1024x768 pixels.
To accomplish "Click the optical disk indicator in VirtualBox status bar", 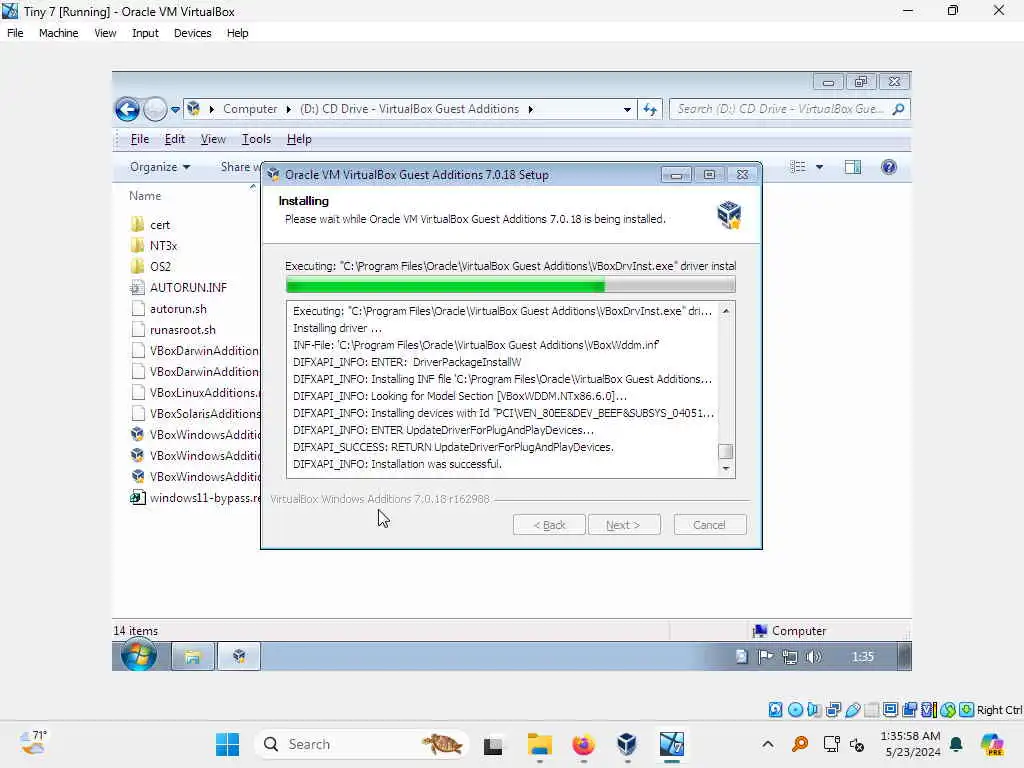I will (x=795, y=710).
